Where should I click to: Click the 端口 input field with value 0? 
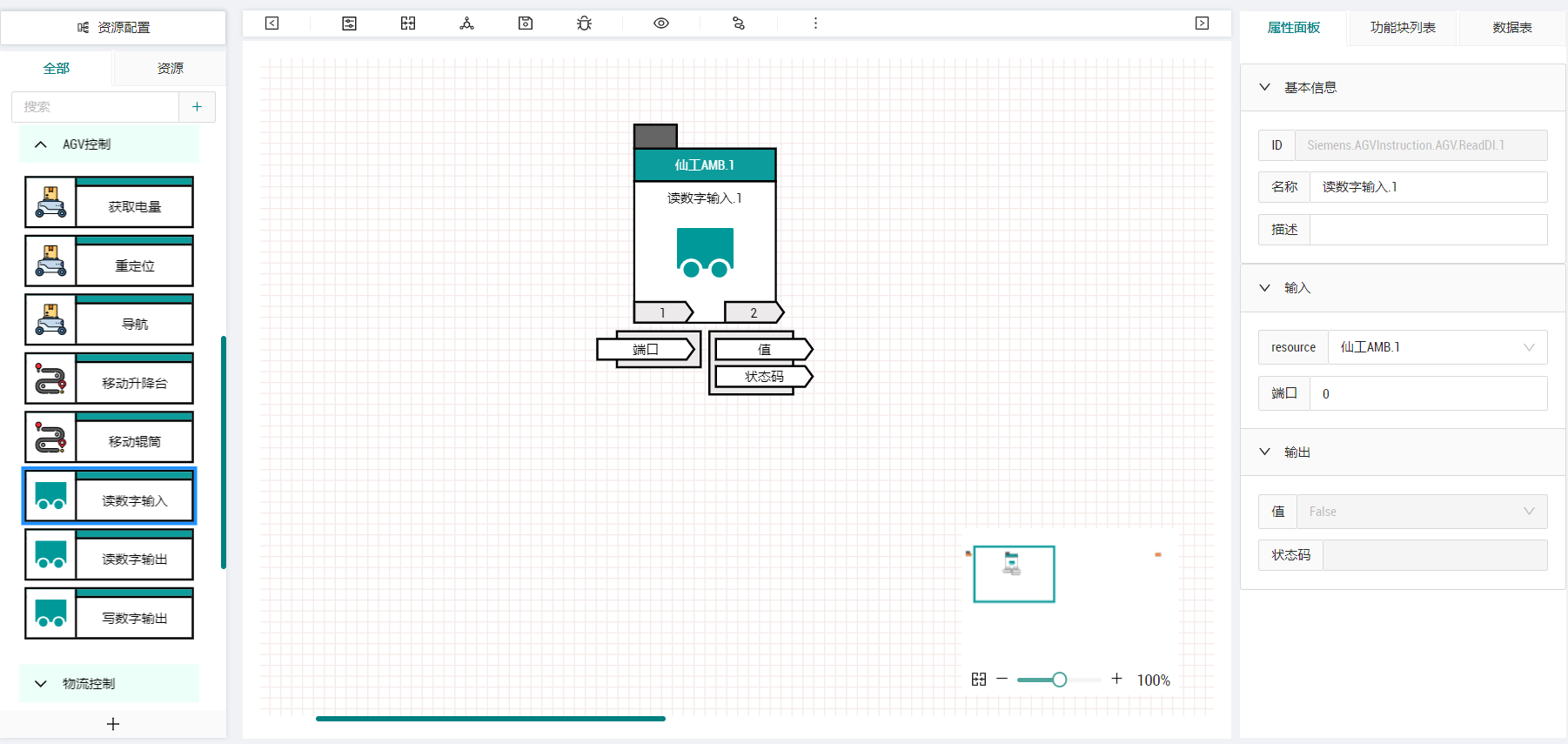[1428, 393]
